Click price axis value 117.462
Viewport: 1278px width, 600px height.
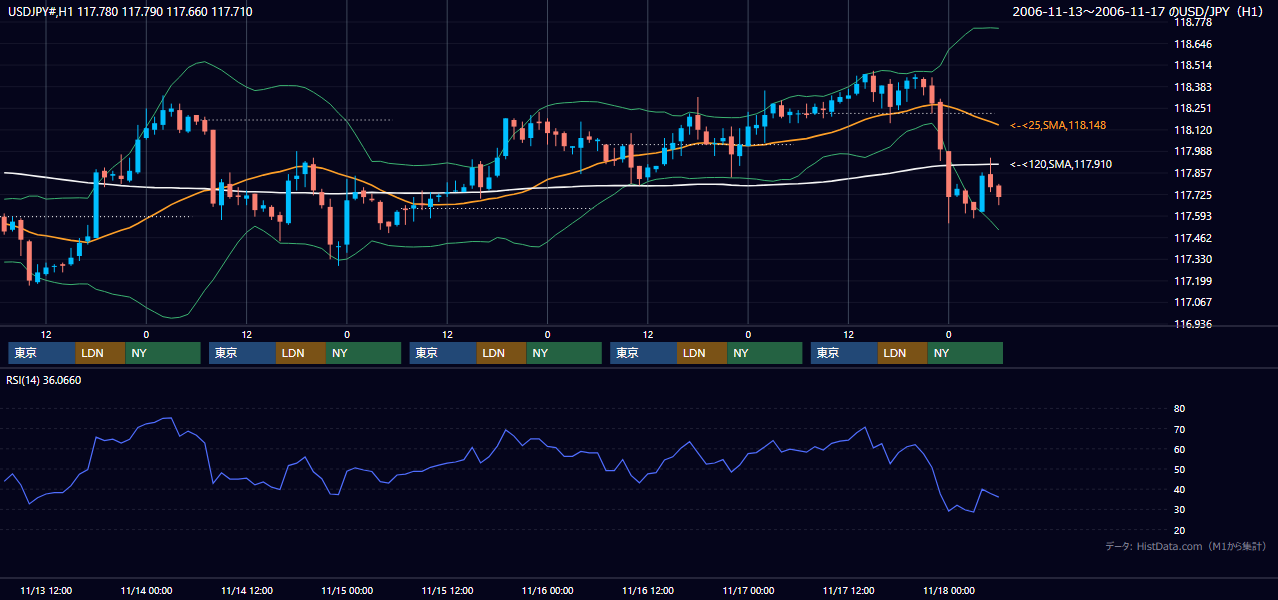(x=1192, y=238)
